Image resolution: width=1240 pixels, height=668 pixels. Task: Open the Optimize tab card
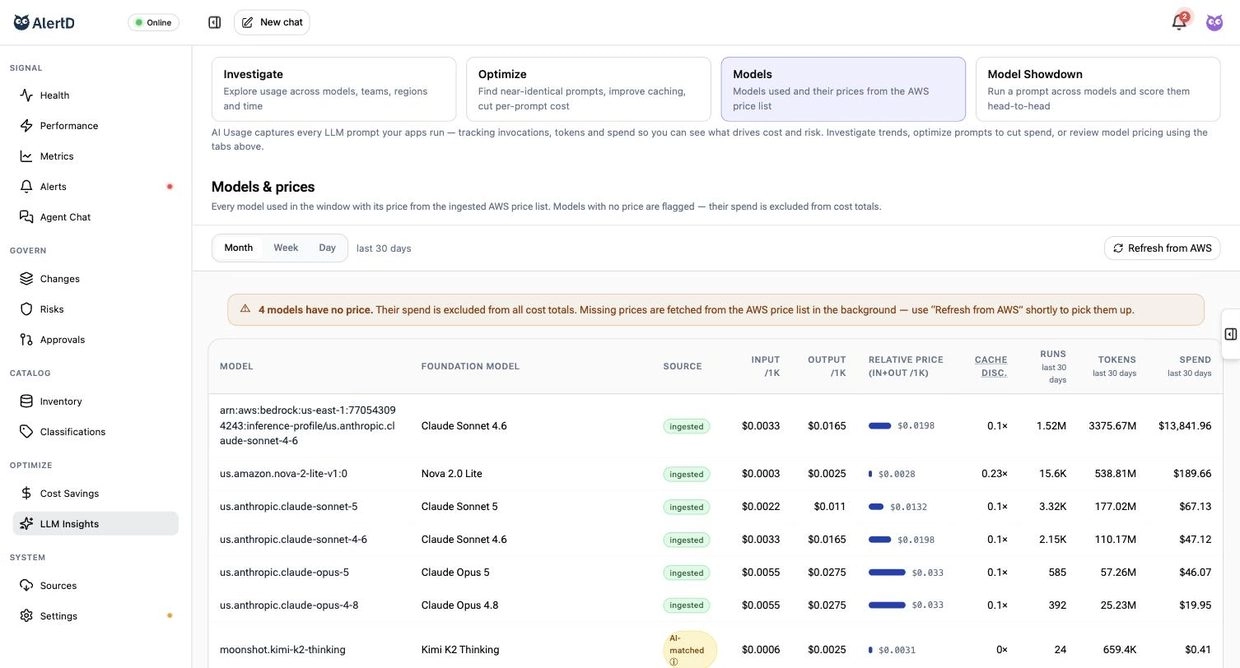[588, 89]
